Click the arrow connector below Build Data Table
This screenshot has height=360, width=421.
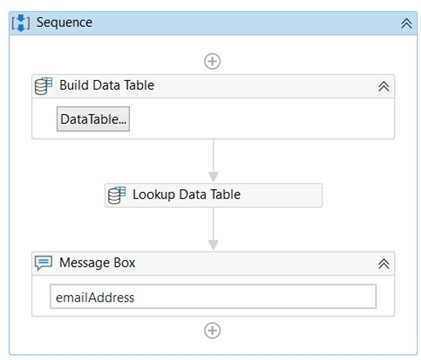click(x=213, y=161)
